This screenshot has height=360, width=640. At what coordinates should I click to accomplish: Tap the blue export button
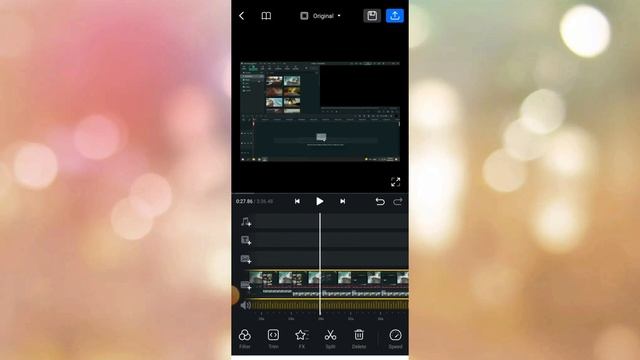pyautogui.click(x=395, y=16)
